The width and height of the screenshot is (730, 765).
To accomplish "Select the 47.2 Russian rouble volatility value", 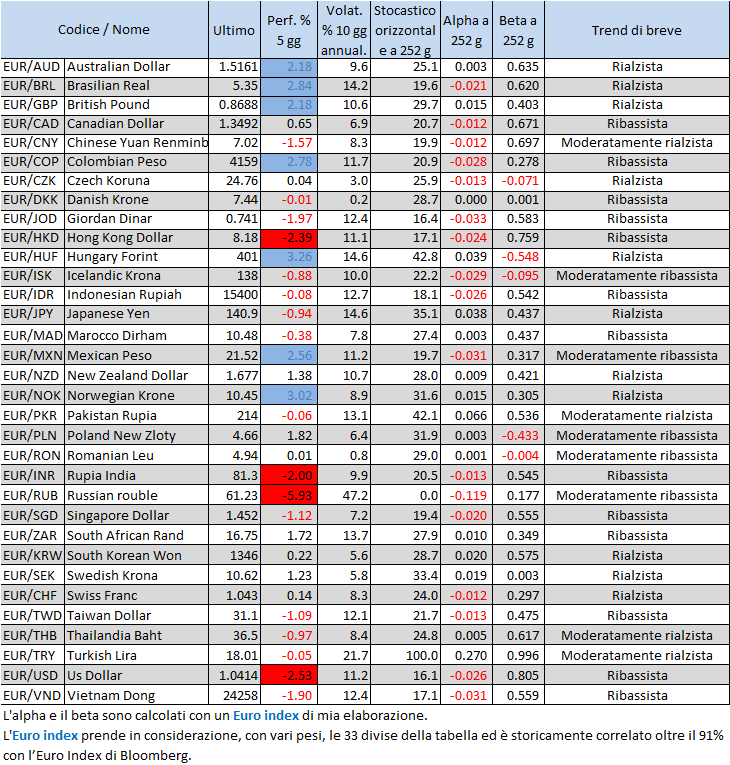I will point(344,496).
